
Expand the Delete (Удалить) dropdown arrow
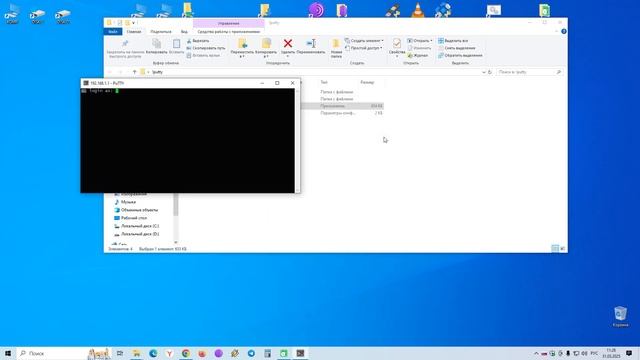(288, 56)
